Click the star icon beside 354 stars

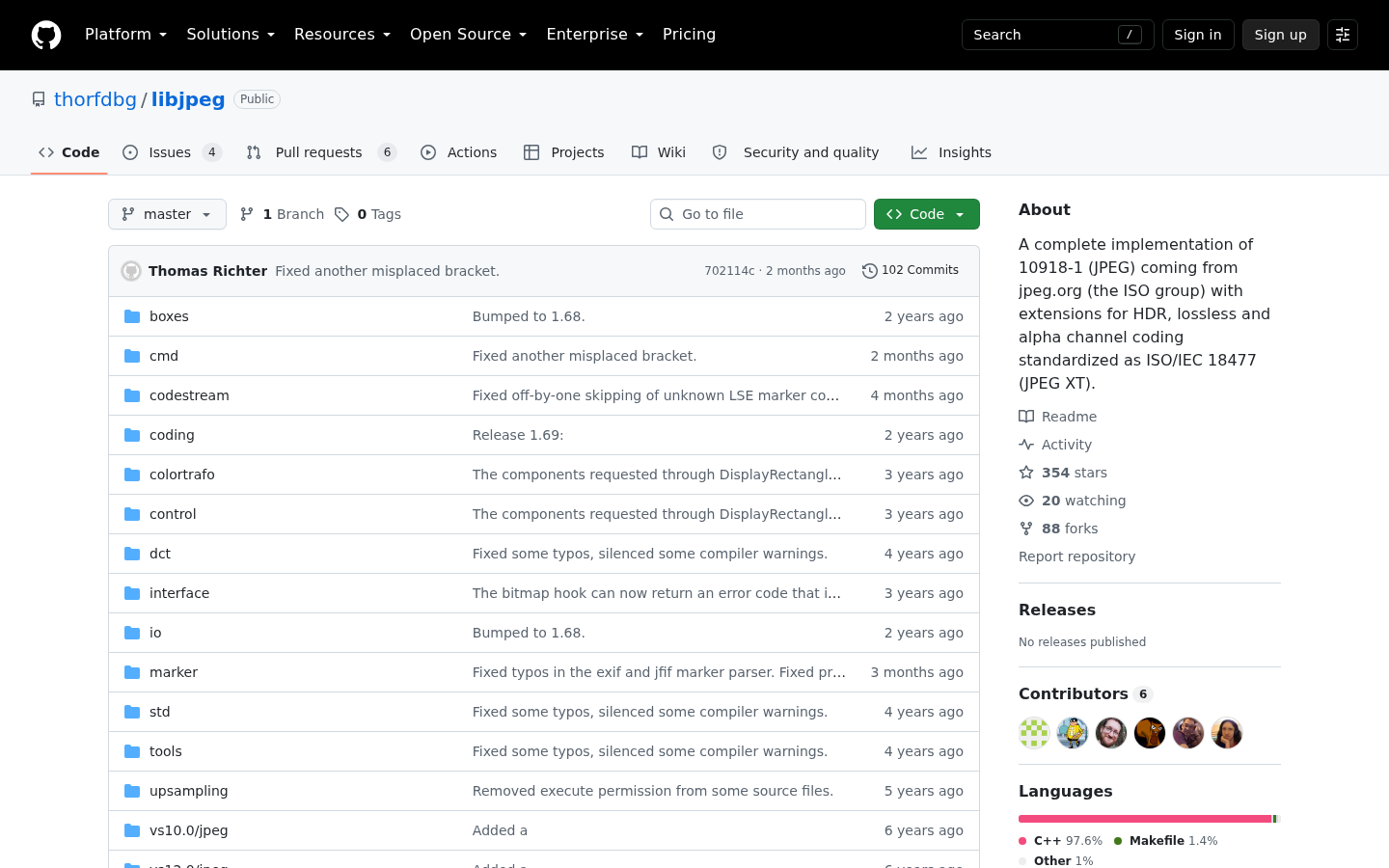(1026, 473)
